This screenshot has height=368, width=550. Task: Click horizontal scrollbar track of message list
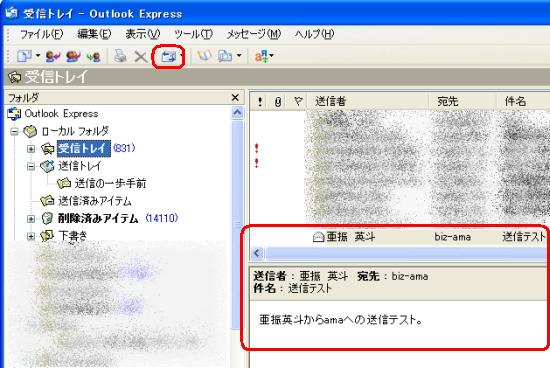[405, 253]
